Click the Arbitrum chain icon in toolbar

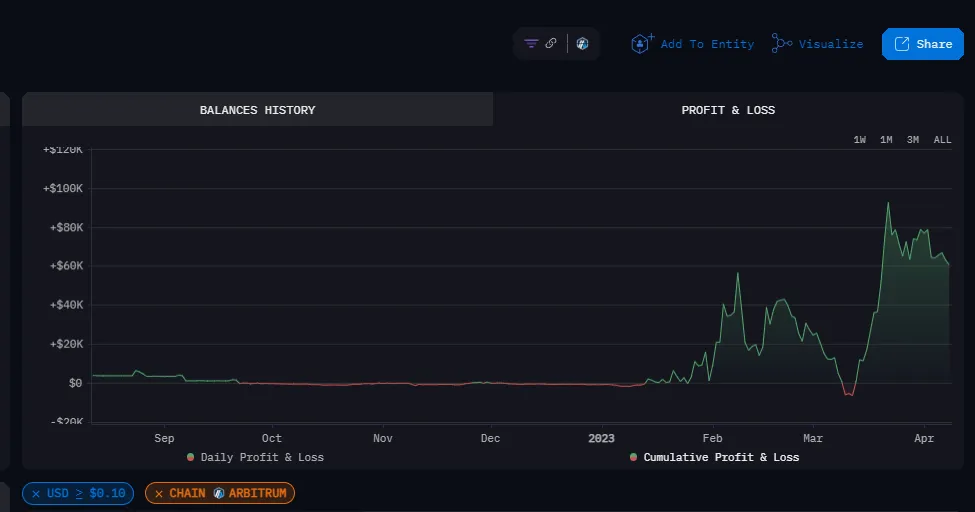pyautogui.click(x=583, y=44)
